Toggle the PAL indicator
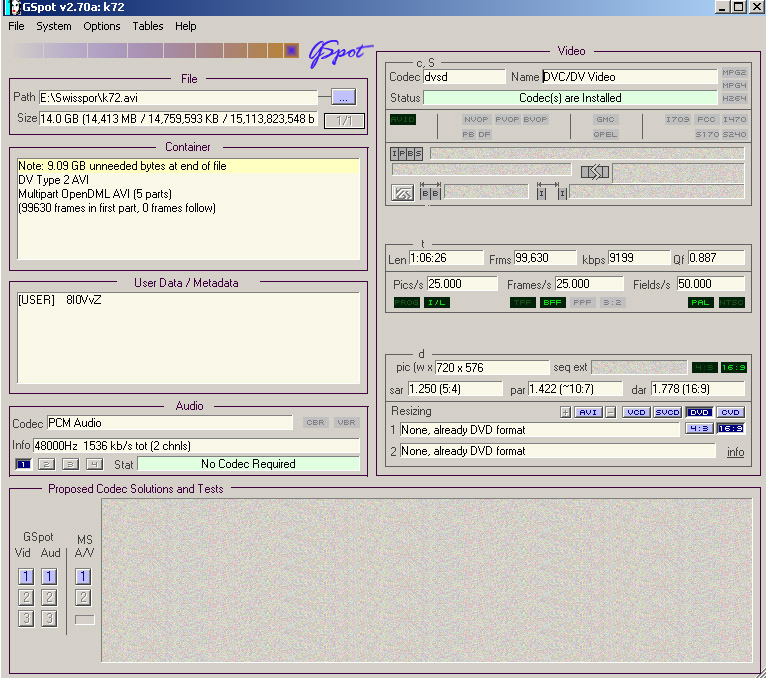766x678 pixels. (700, 302)
